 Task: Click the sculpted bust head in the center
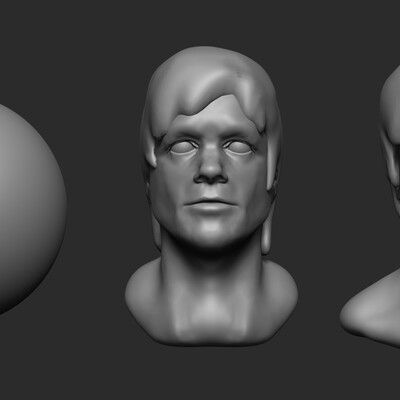click(x=211, y=196)
